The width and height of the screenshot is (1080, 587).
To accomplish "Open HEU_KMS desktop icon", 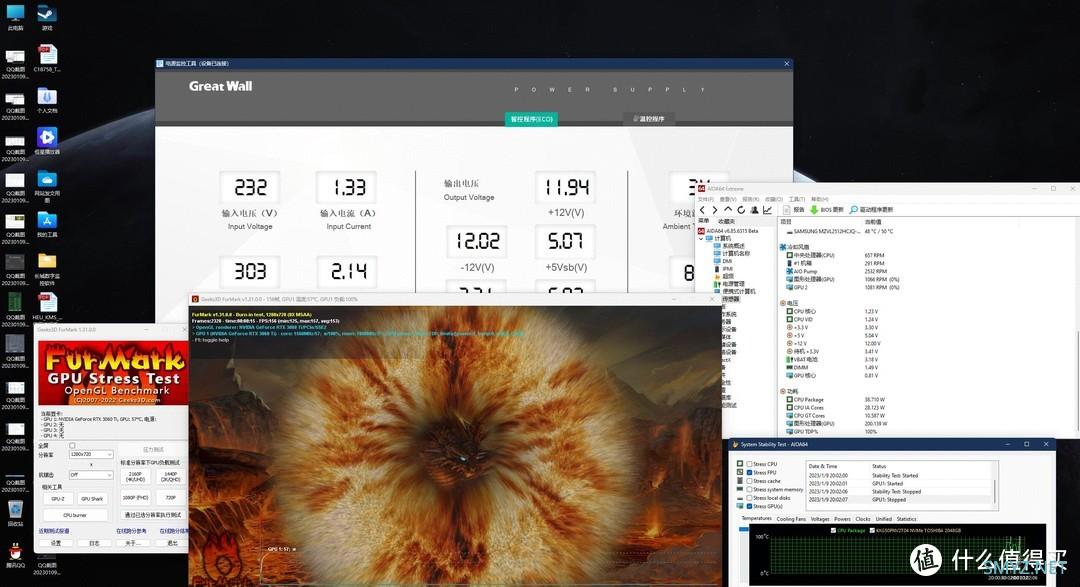I will pos(47,307).
